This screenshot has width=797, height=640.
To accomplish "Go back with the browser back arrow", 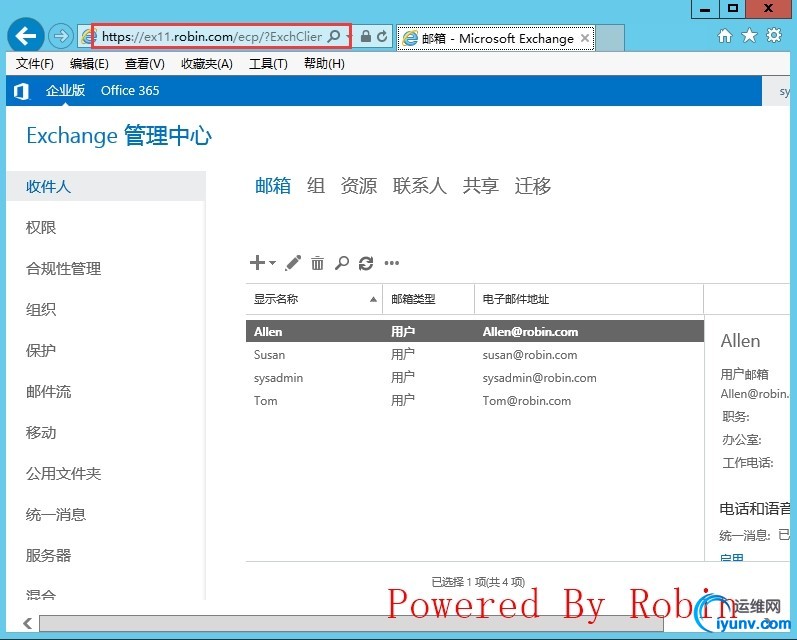I will pos(25,36).
